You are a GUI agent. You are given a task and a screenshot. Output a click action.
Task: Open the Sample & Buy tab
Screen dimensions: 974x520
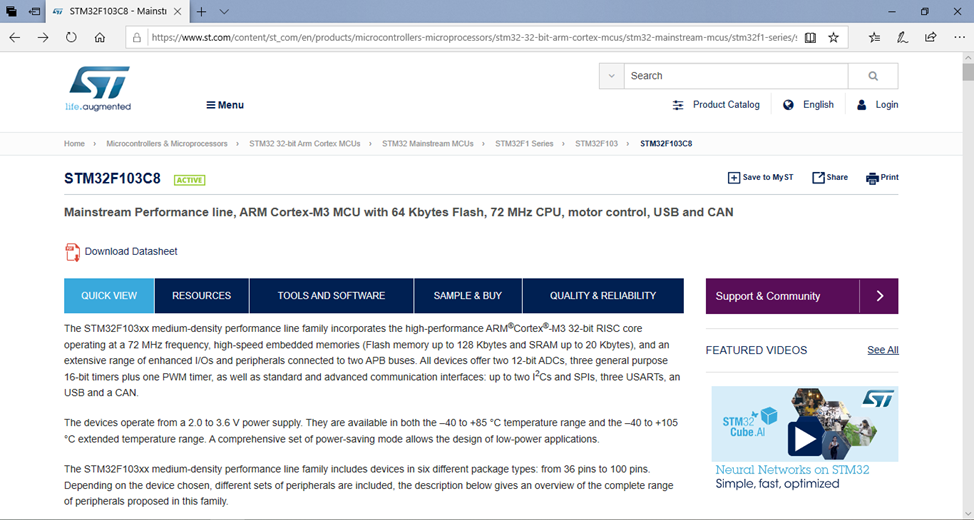tap(468, 296)
